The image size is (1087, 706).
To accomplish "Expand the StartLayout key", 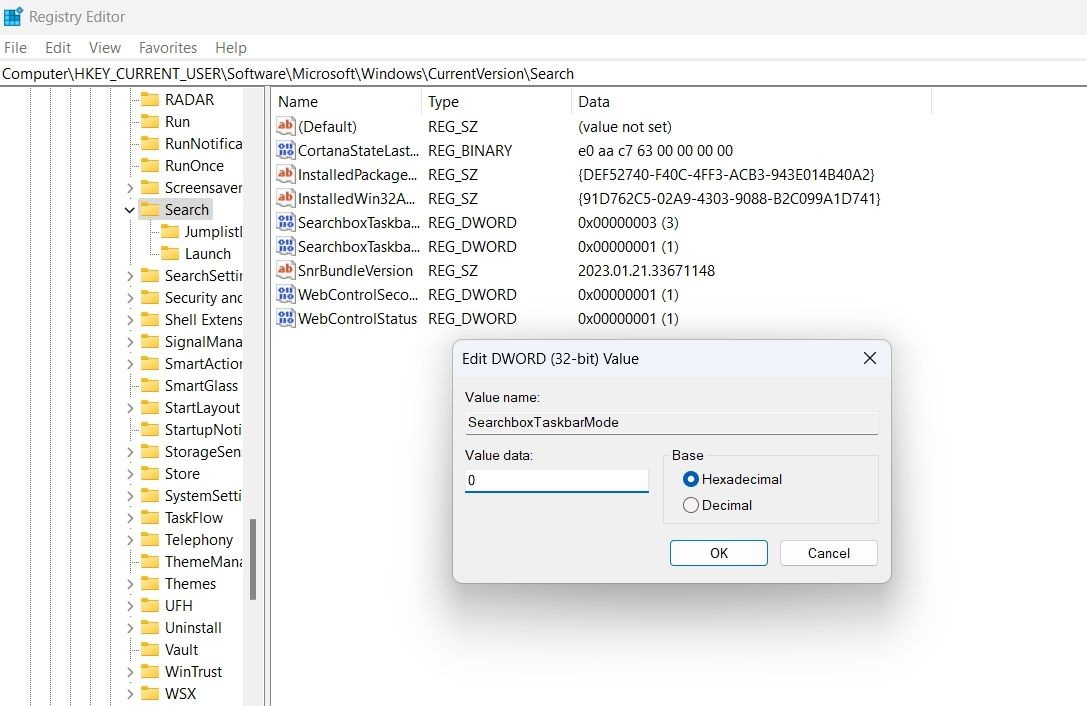I will click(x=130, y=408).
